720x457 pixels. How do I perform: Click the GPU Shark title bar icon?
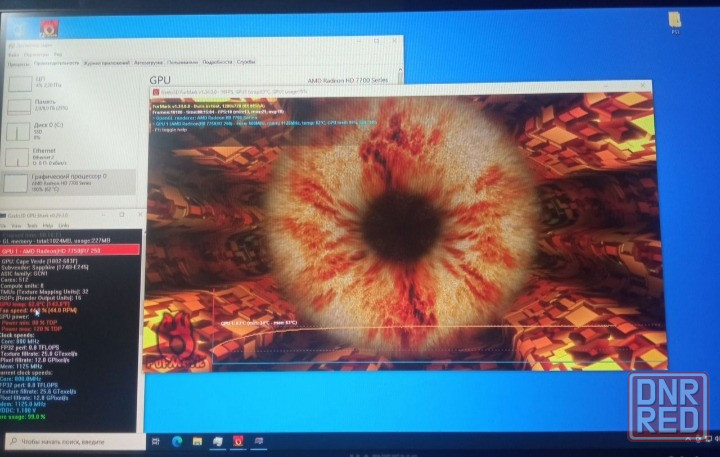(4, 215)
